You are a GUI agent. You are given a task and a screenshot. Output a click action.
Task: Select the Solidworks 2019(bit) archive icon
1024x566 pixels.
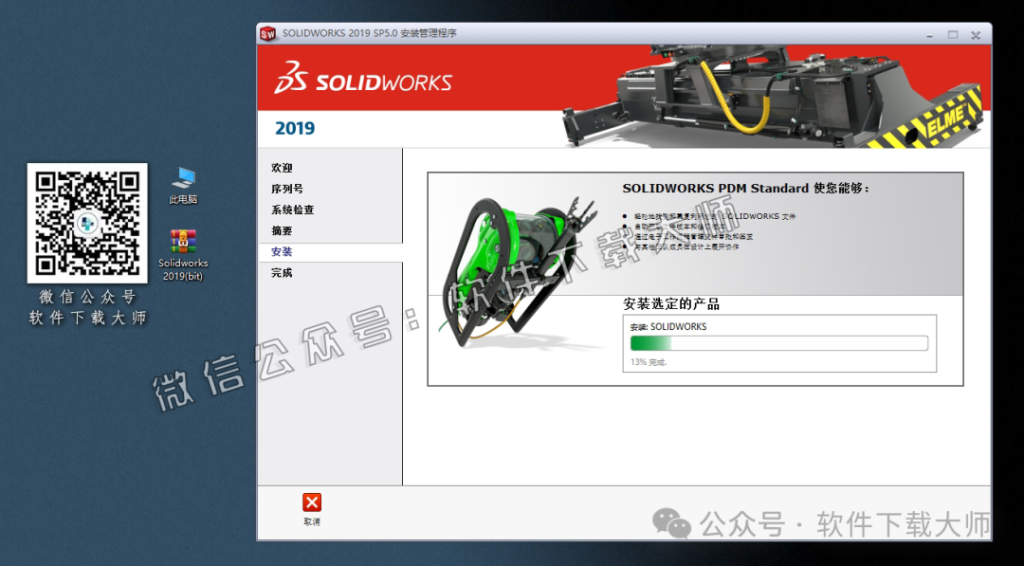click(x=184, y=255)
